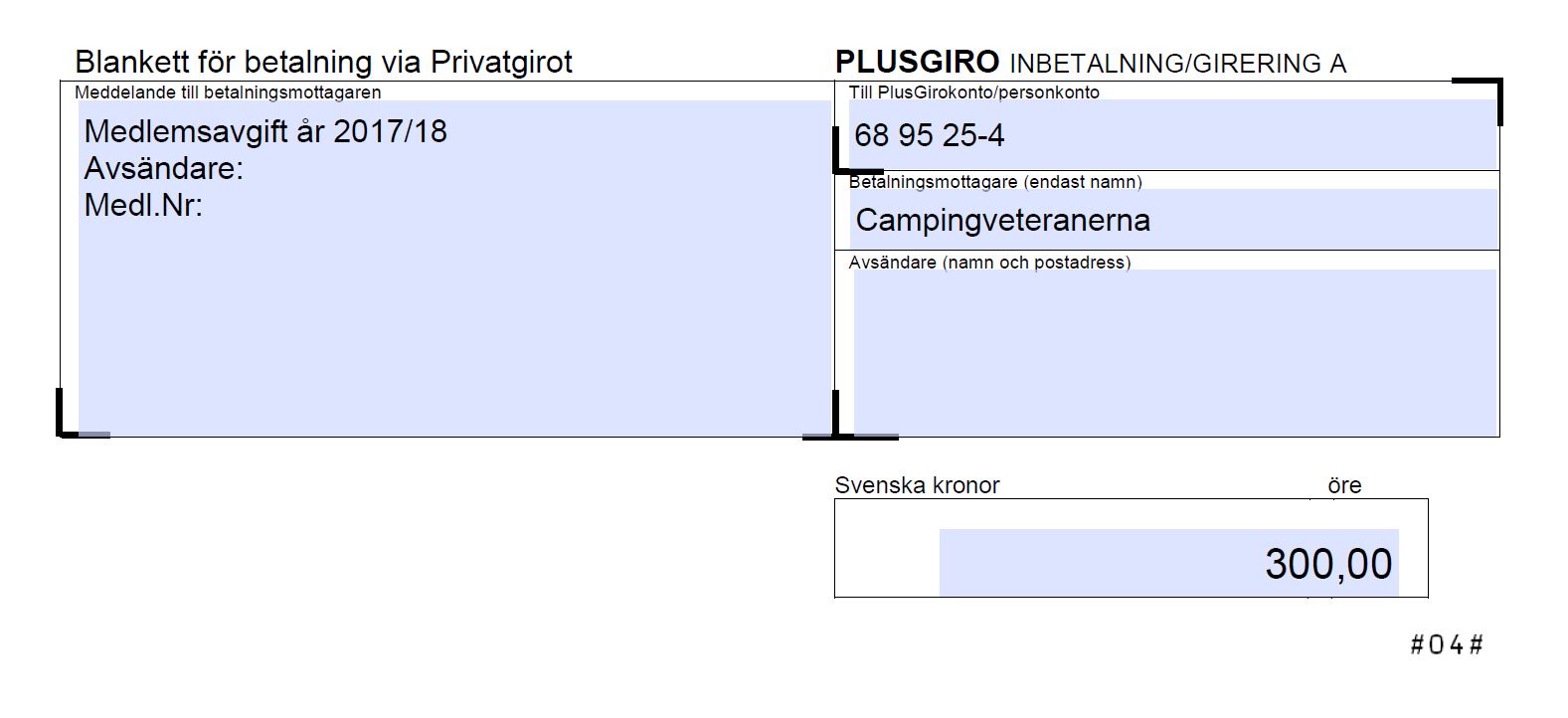Click the 'Meddelande till betalningsmottagaren' label
The width and height of the screenshot is (1568, 718).
click(x=228, y=92)
